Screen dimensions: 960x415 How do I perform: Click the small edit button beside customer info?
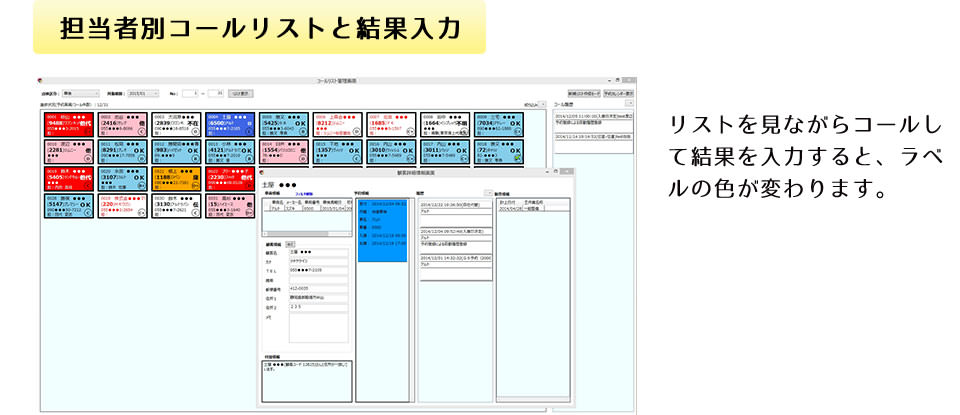pos(290,244)
